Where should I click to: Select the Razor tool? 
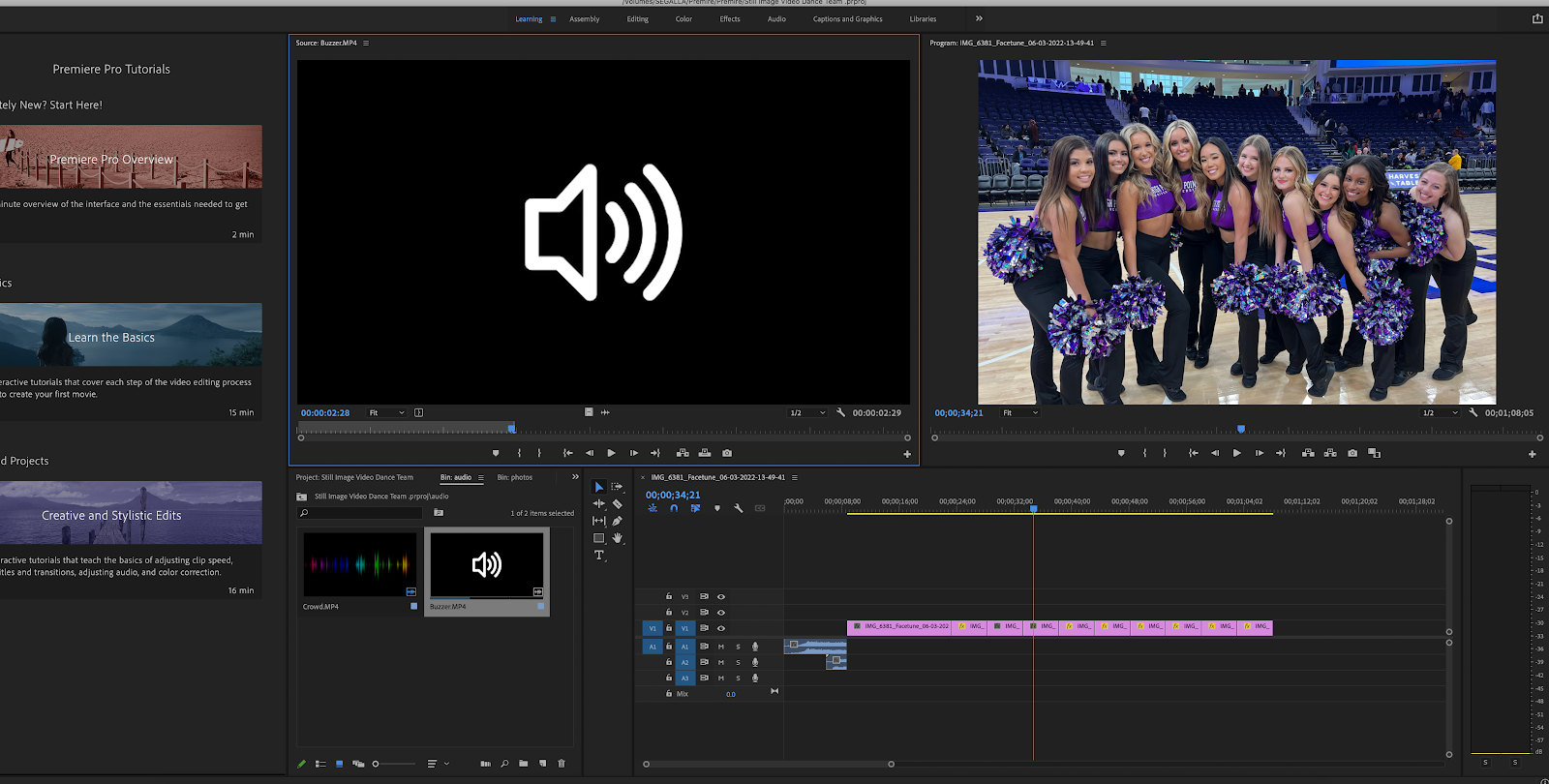coord(617,503)
